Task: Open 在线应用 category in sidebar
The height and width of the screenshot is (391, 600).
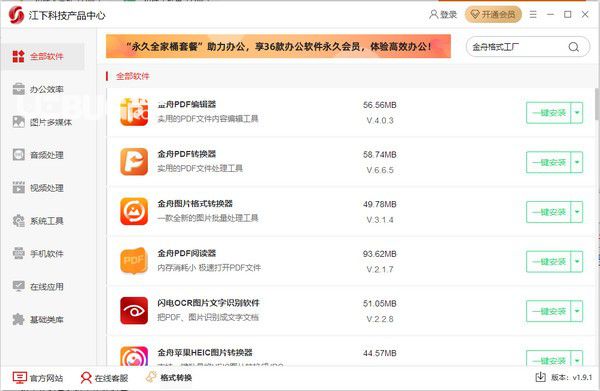Action: click(42, 286)
